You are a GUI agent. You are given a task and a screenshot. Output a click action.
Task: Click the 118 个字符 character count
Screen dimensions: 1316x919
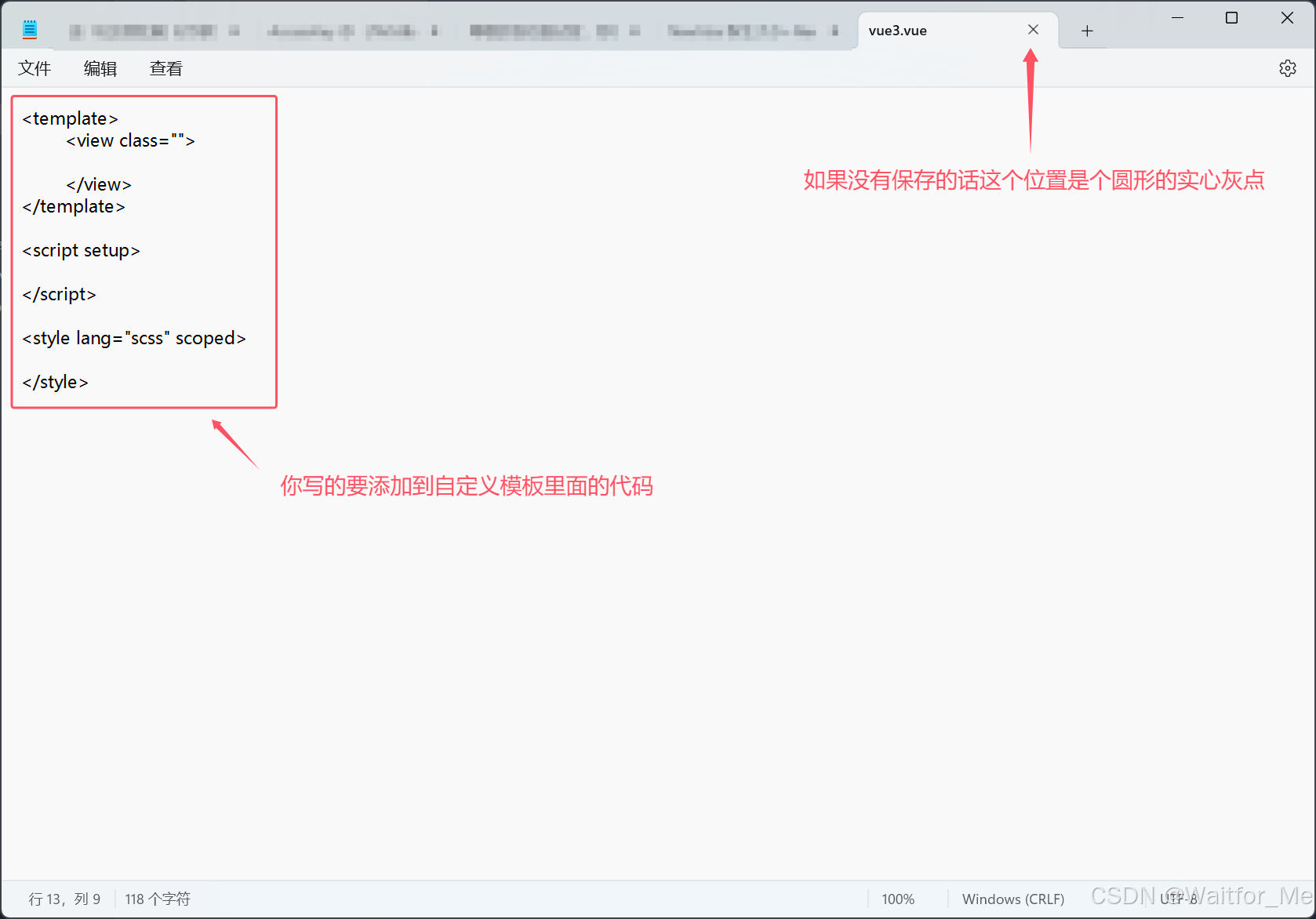(x=158, y=899)
